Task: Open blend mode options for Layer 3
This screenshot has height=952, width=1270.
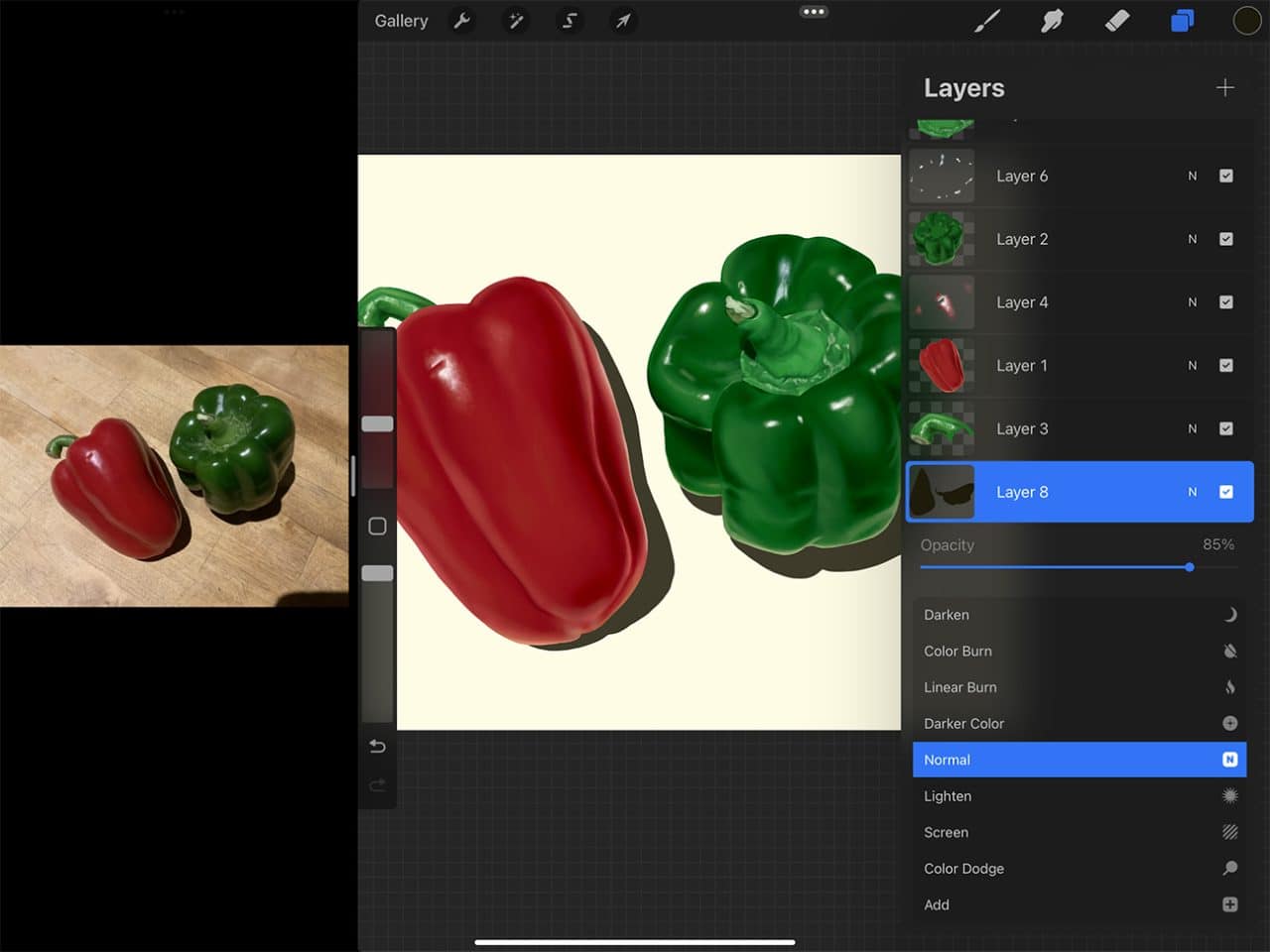Action: point(1193,428)
